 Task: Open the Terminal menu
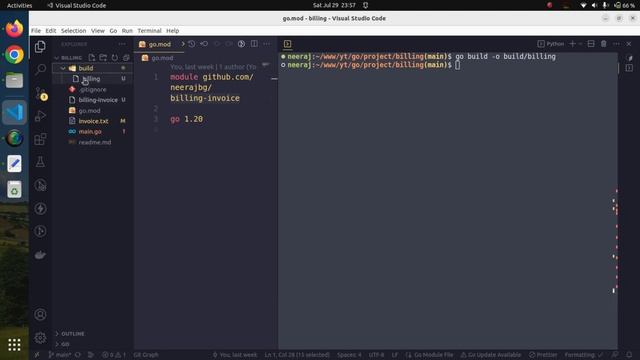coord(149,31)
